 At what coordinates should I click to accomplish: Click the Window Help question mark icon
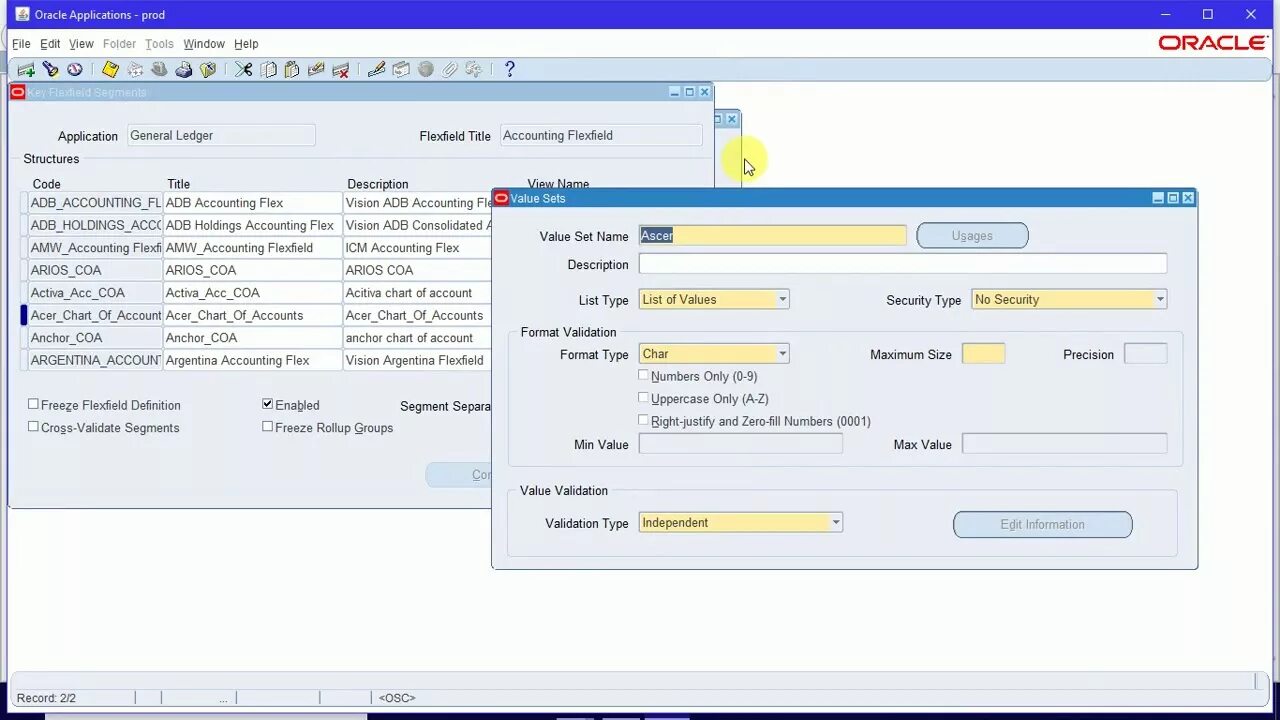[x=509, y=69]
